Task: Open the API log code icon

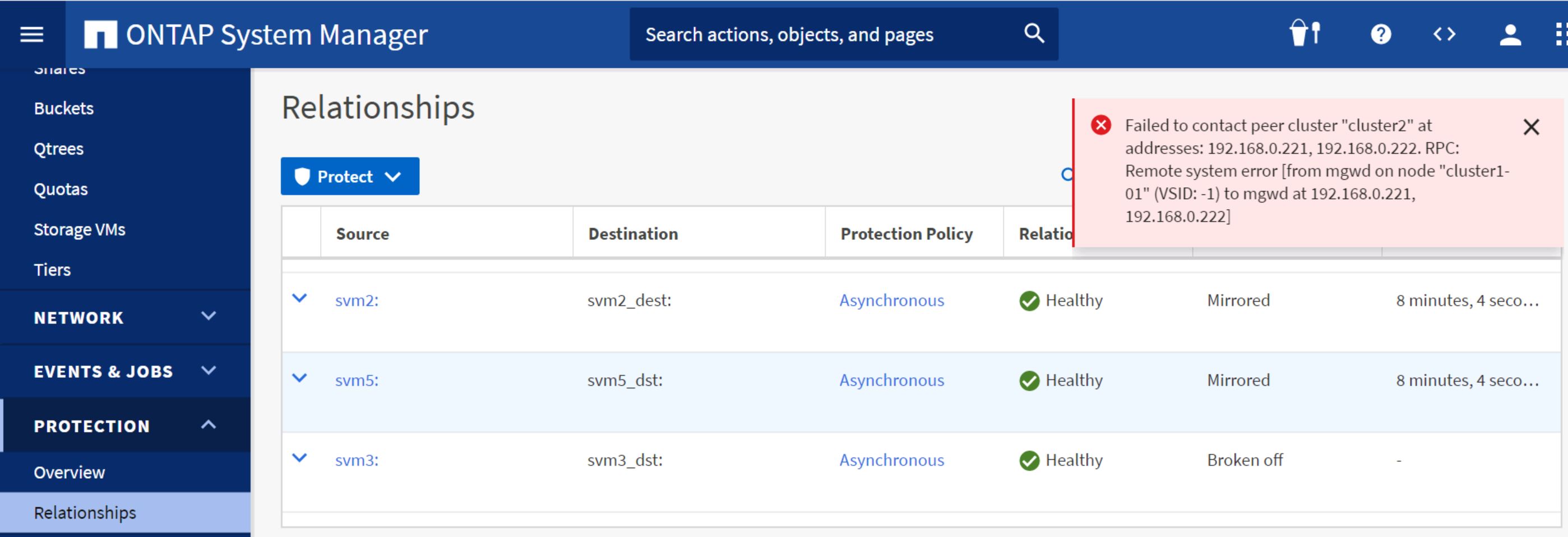Action: (x=1444, y=34)
